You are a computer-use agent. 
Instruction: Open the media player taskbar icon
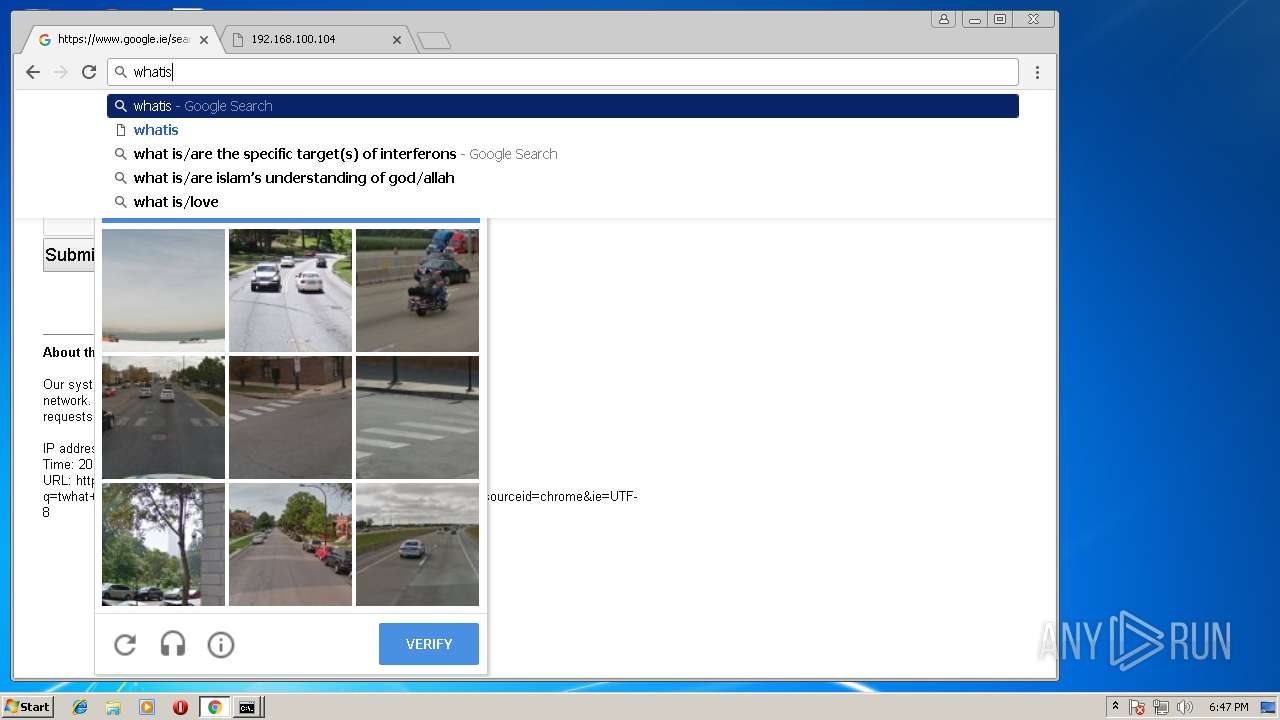(x=147, y=707)
